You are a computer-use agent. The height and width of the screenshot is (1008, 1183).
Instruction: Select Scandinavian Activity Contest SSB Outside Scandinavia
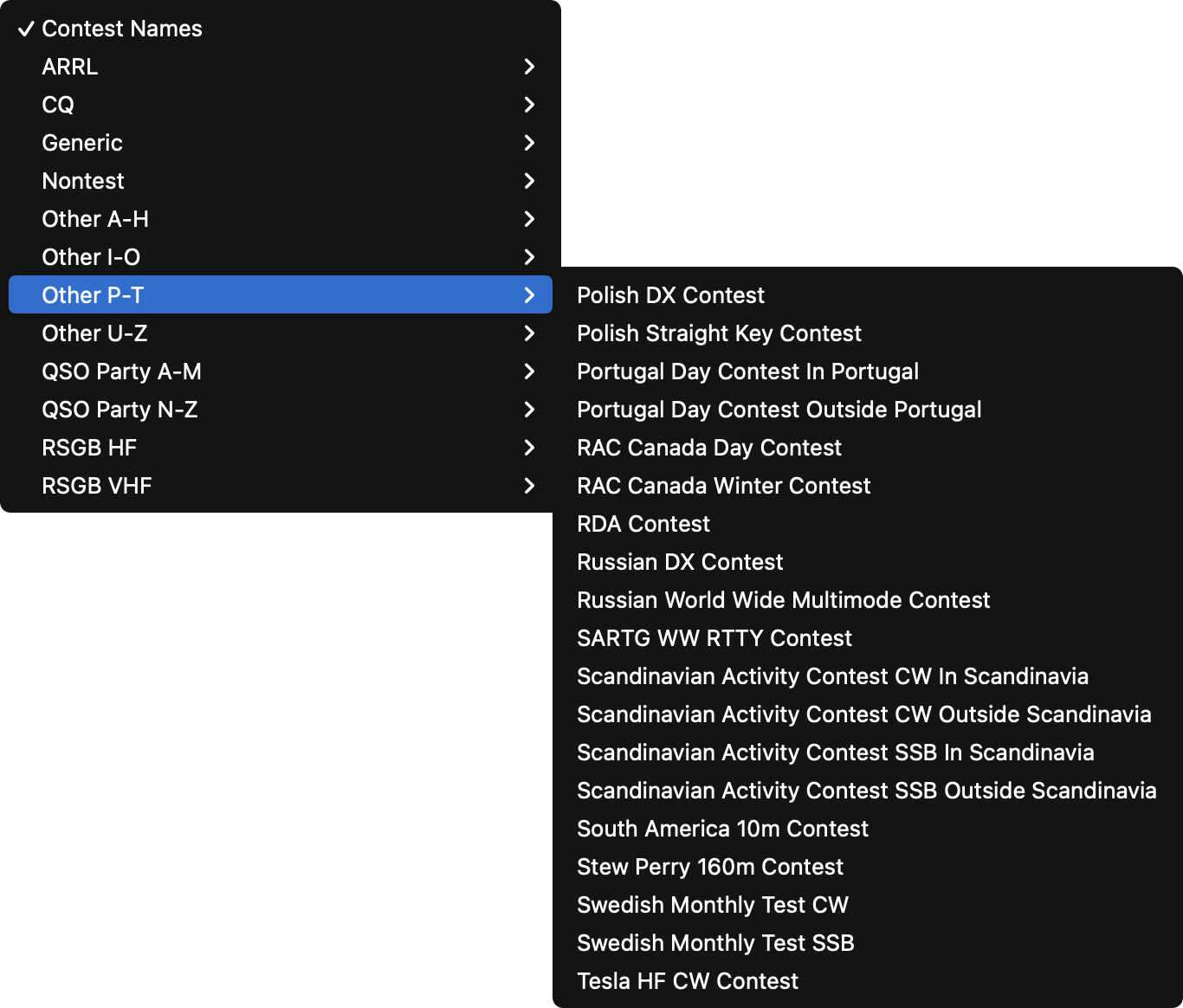[868, 791]
